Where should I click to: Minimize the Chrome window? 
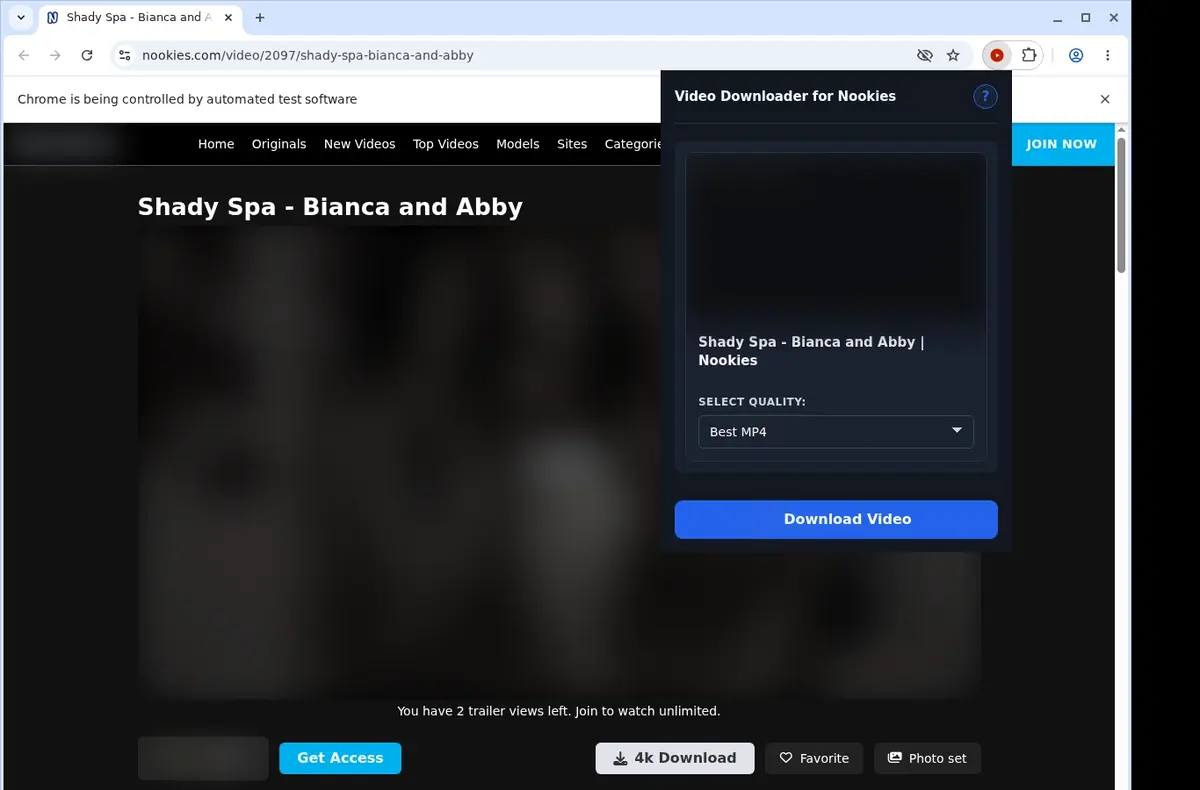[x=1058, y=18]
